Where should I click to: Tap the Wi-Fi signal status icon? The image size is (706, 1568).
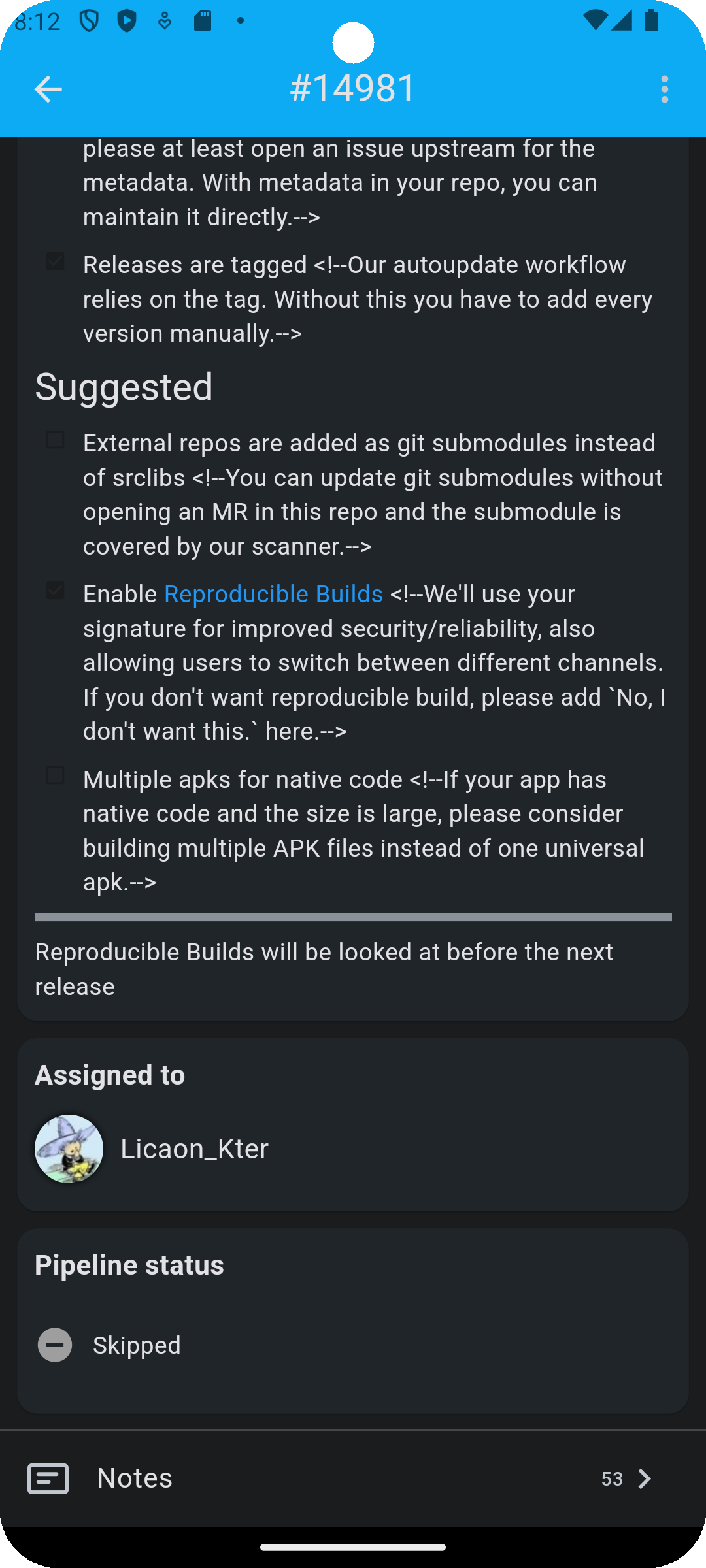click(x=595, y=20)
